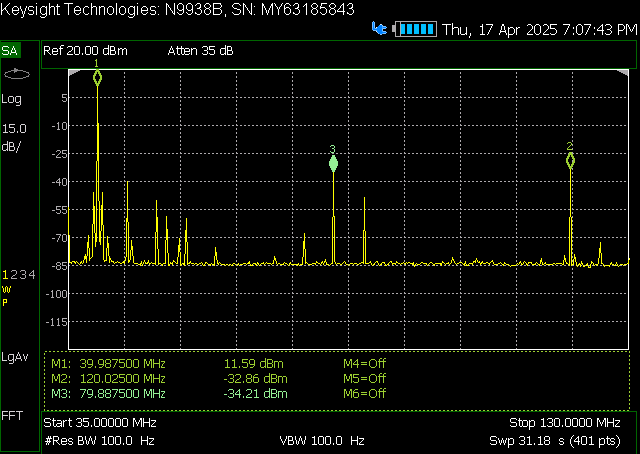Screen dimensions: 640x454
Task: Click M2 amplitude -32.86 dBm
Action: [x=256, y=378]
